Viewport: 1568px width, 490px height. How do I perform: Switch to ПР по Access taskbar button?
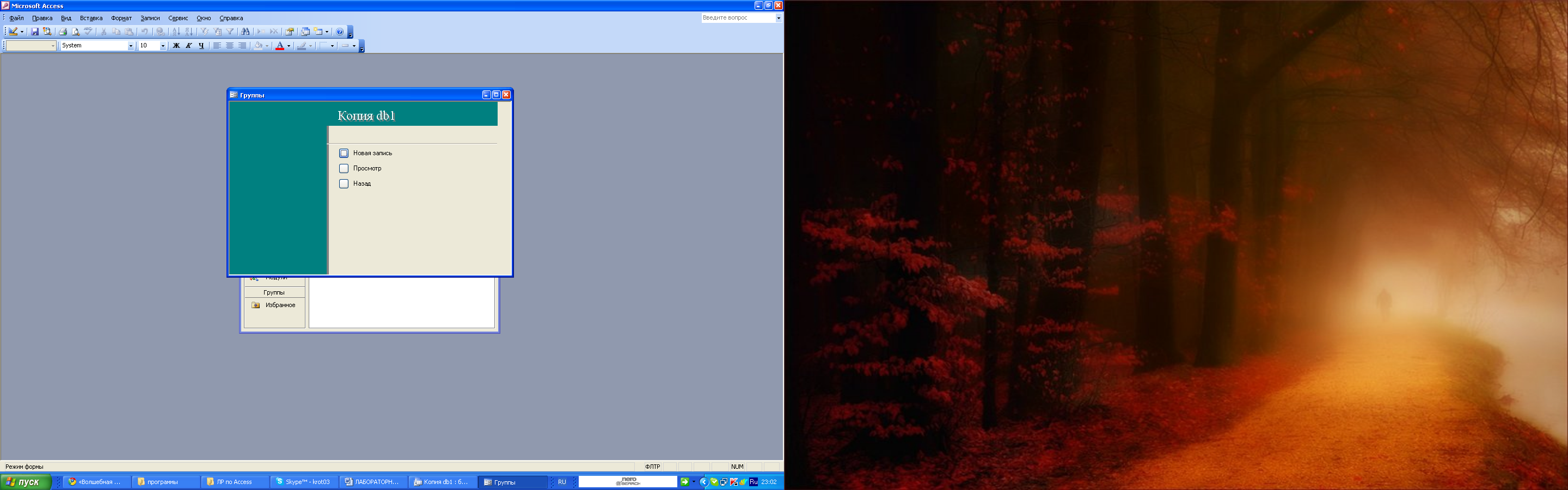[234, 482]
